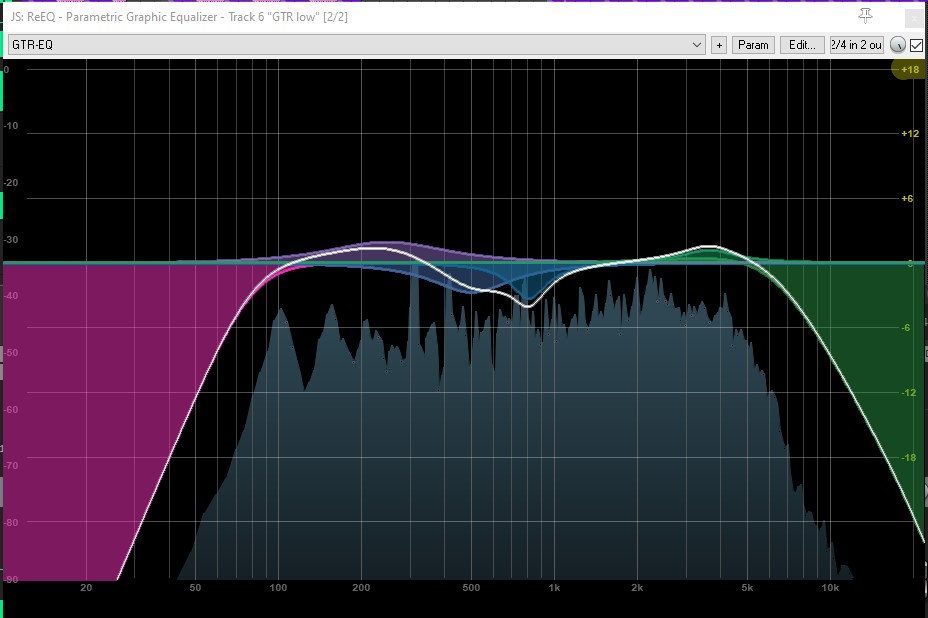Click the 1k frequency axis label
Screen dimensions: 928x618
554,587
